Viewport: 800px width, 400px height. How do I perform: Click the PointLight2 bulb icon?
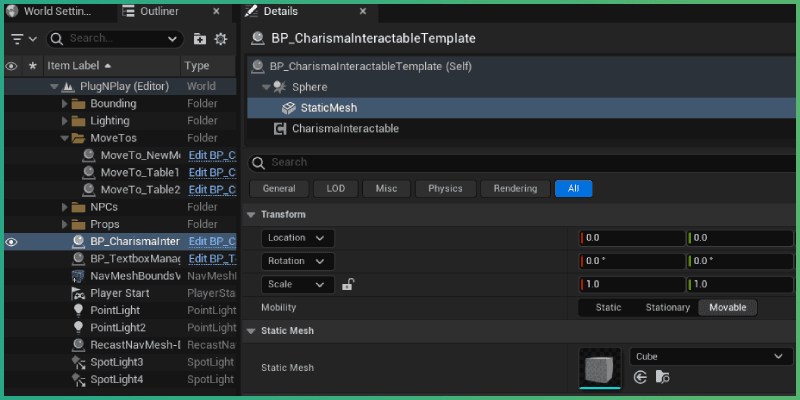pyautogui.click(x=78, y=327)
